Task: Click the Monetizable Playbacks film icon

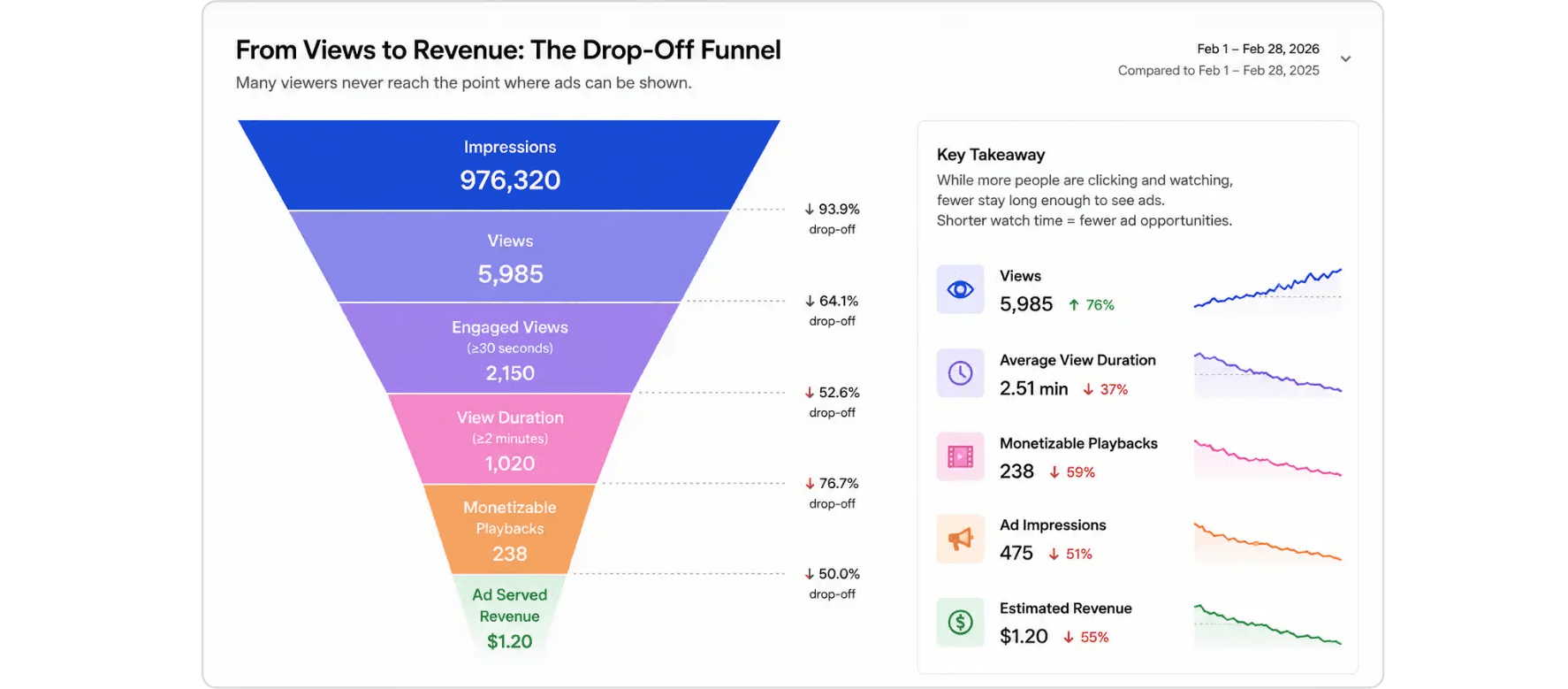Action: 960,456
